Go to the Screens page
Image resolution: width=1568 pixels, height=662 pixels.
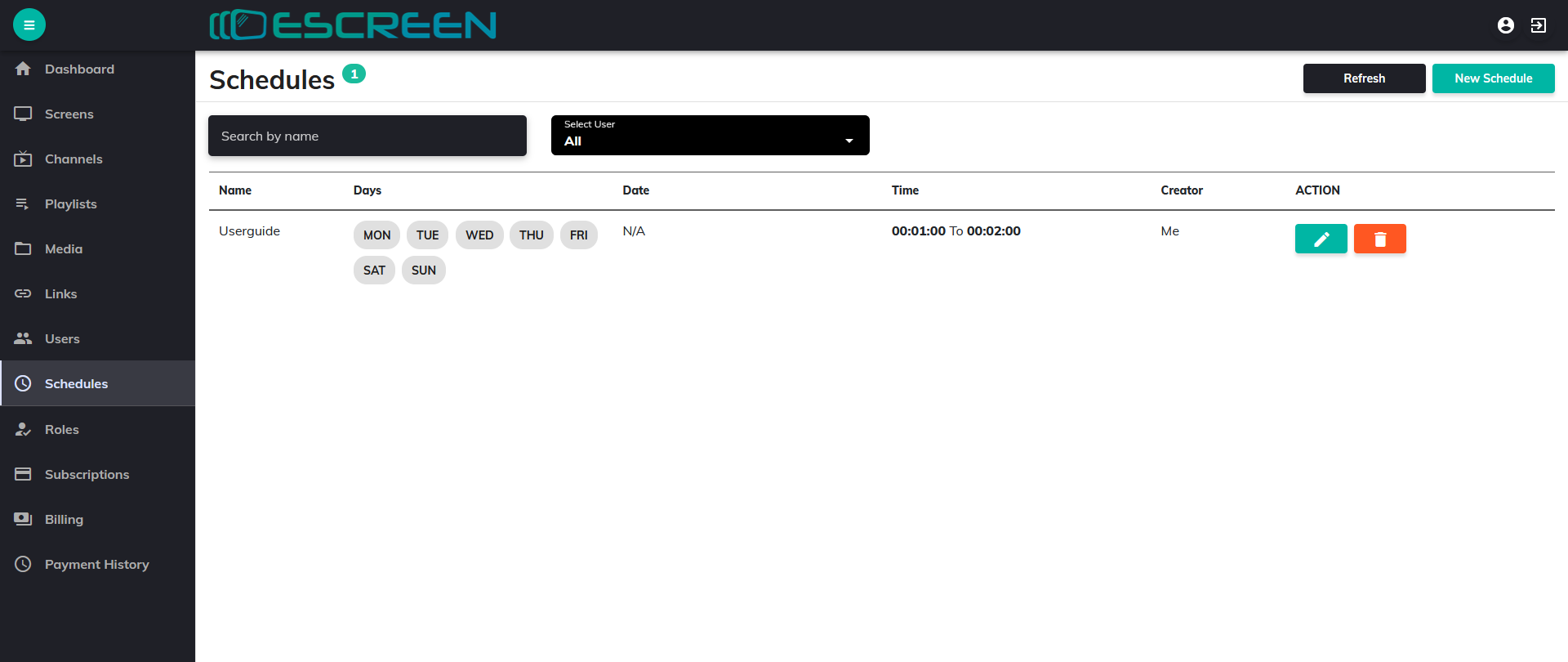pos(69,114)
